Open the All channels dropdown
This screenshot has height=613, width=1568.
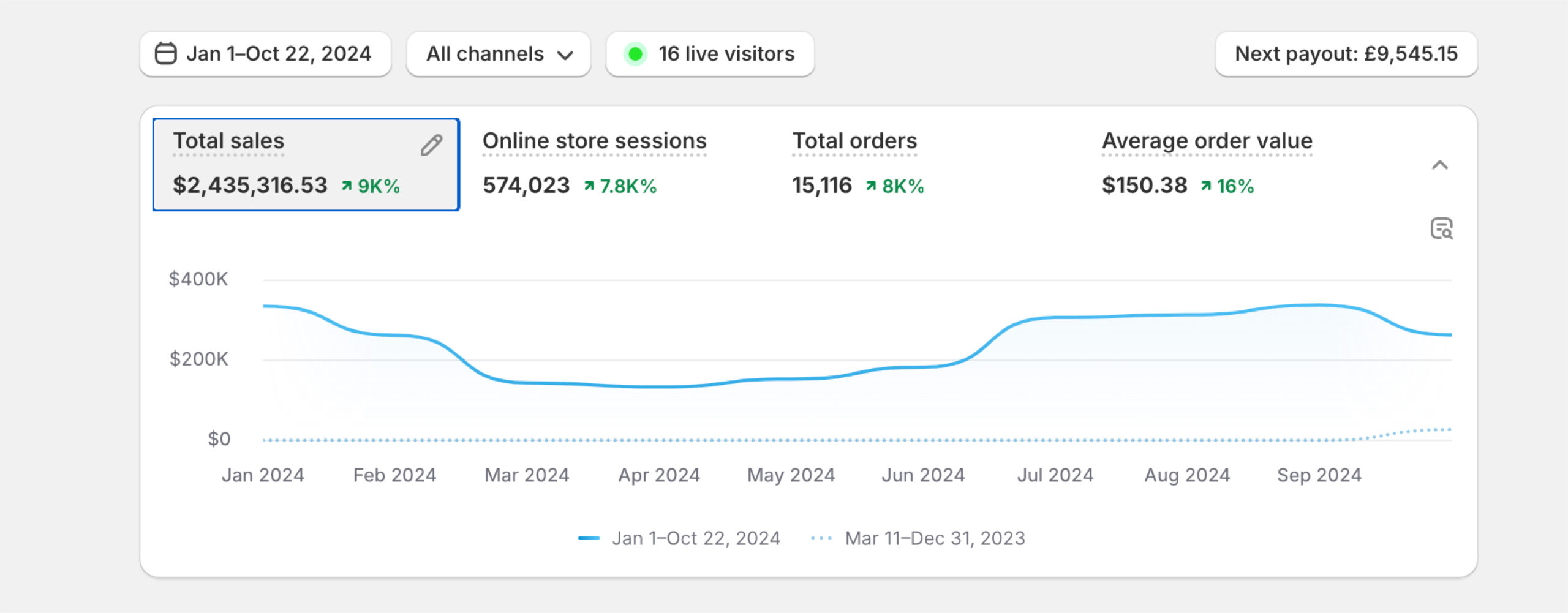coord(499,54)
